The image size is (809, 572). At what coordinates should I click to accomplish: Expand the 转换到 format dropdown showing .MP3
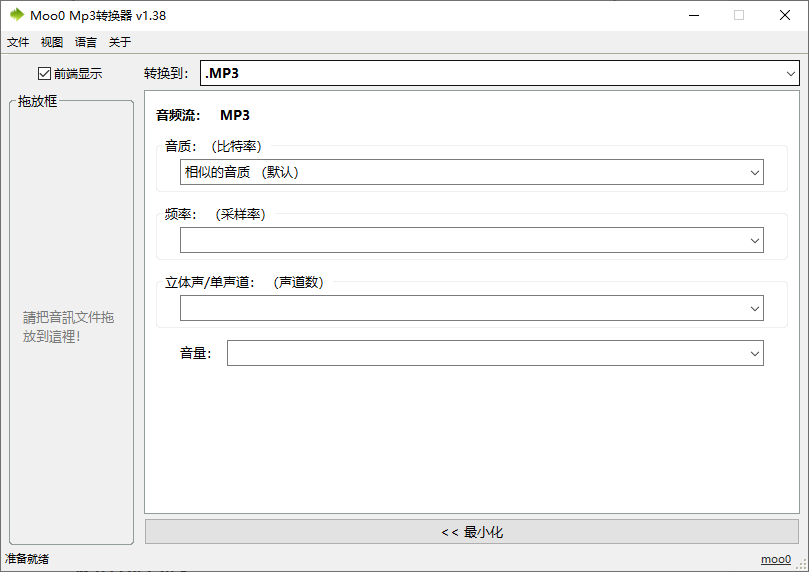click(x=499, y=73)
